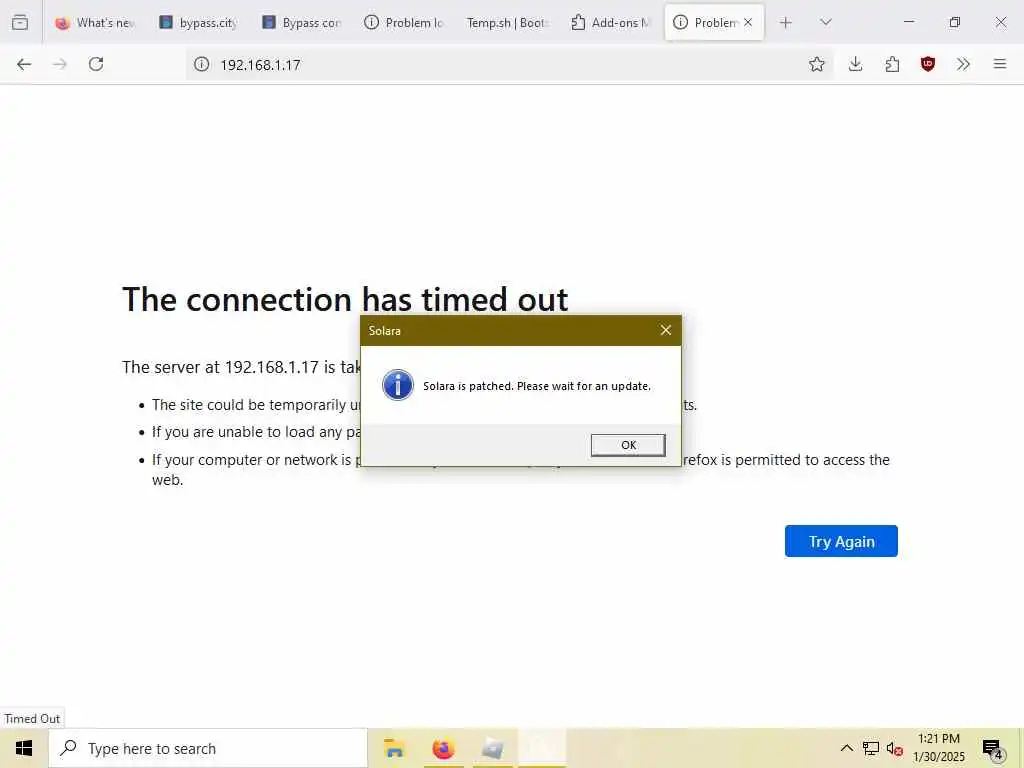Restore down the Firefox window
This screenshot has height=768, width=1024.
(x=955, y=22)
